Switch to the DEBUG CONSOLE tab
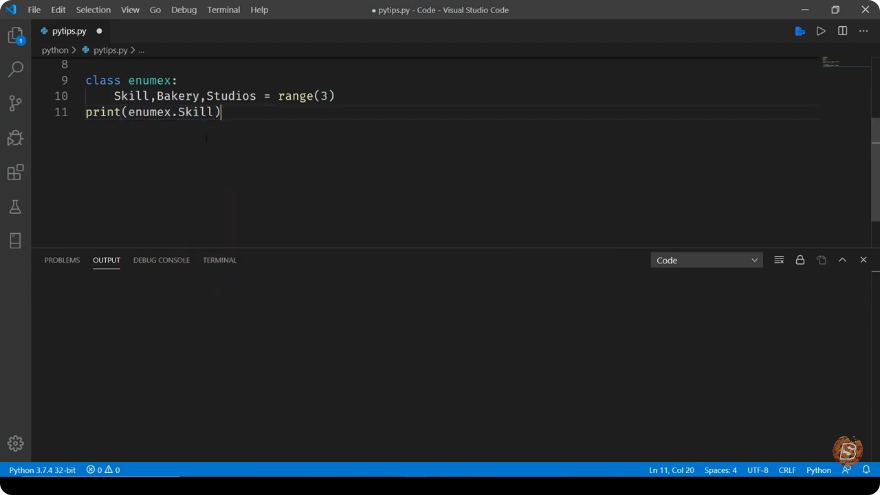The height and width of the screenshot is (495, 880). (162, 260)
